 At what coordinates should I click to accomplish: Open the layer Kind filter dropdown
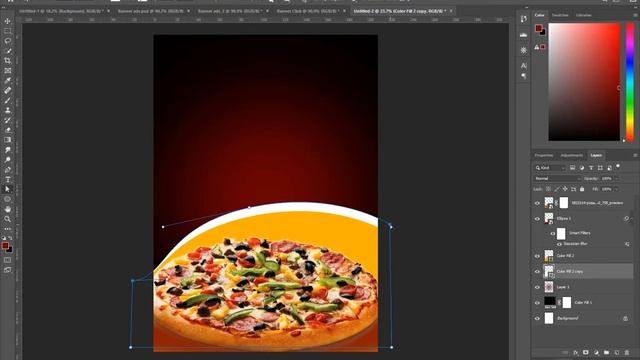click(x=550, y=168)
